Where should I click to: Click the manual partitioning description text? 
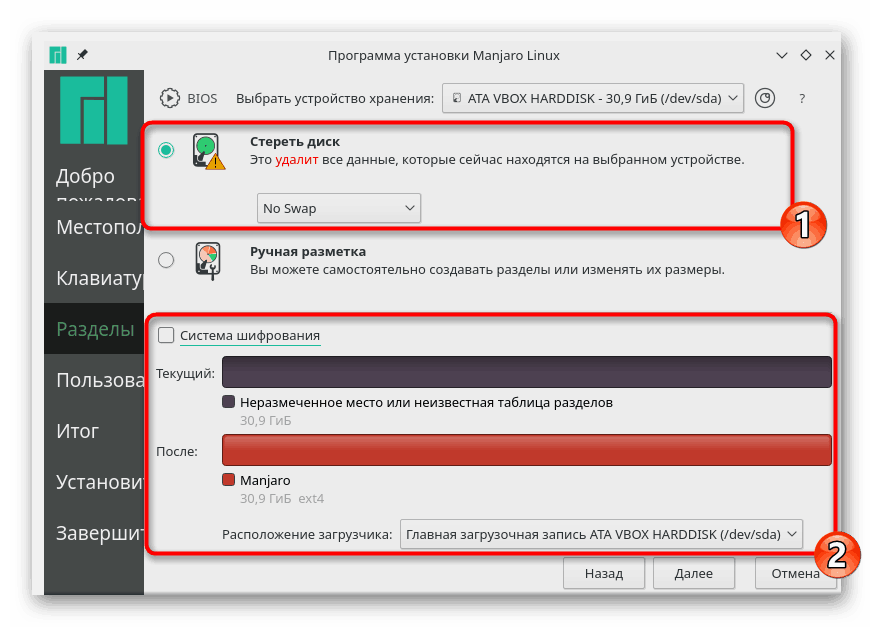[x=487, y=270]
